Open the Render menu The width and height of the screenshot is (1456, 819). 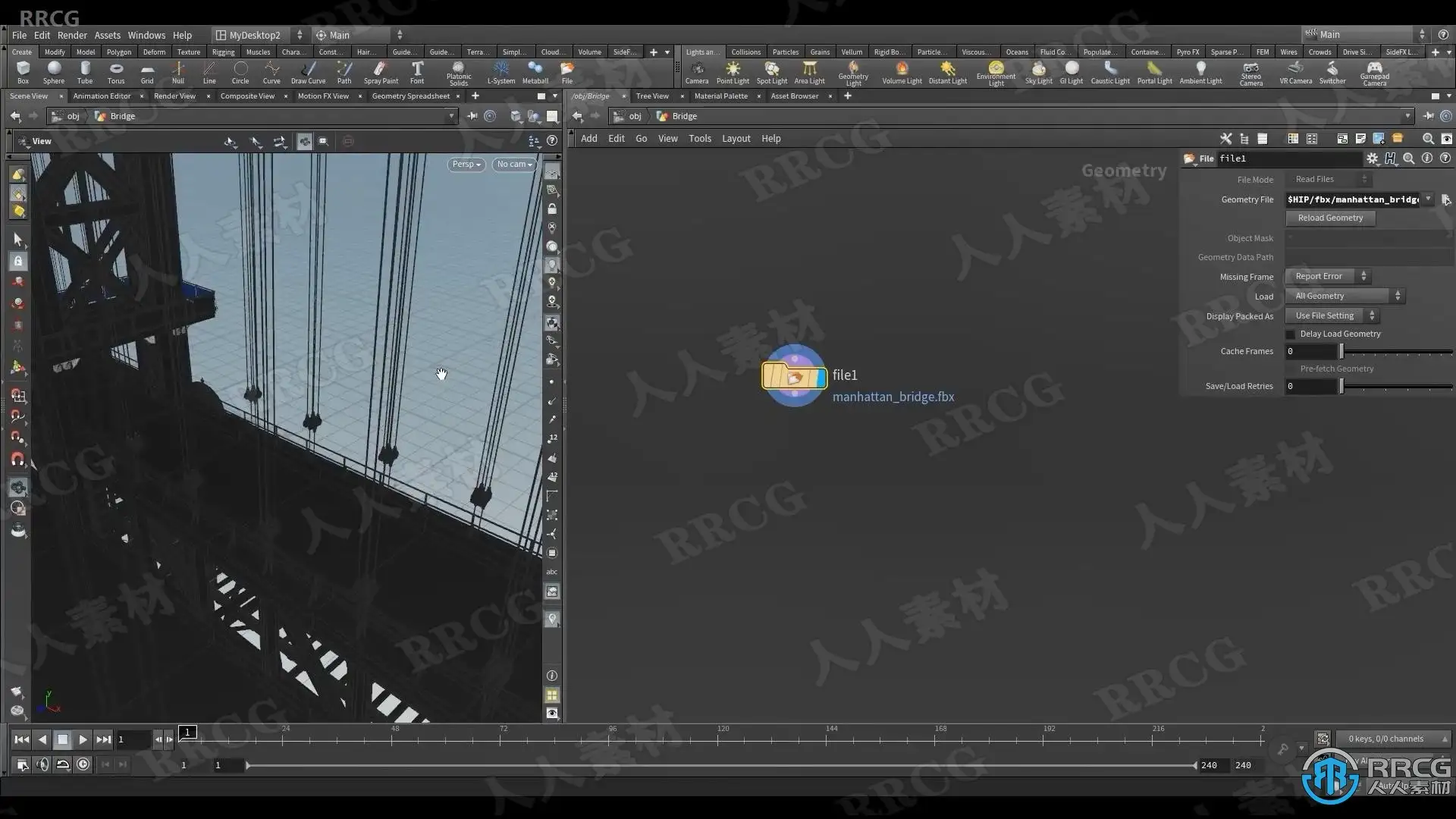pos(72,35)
